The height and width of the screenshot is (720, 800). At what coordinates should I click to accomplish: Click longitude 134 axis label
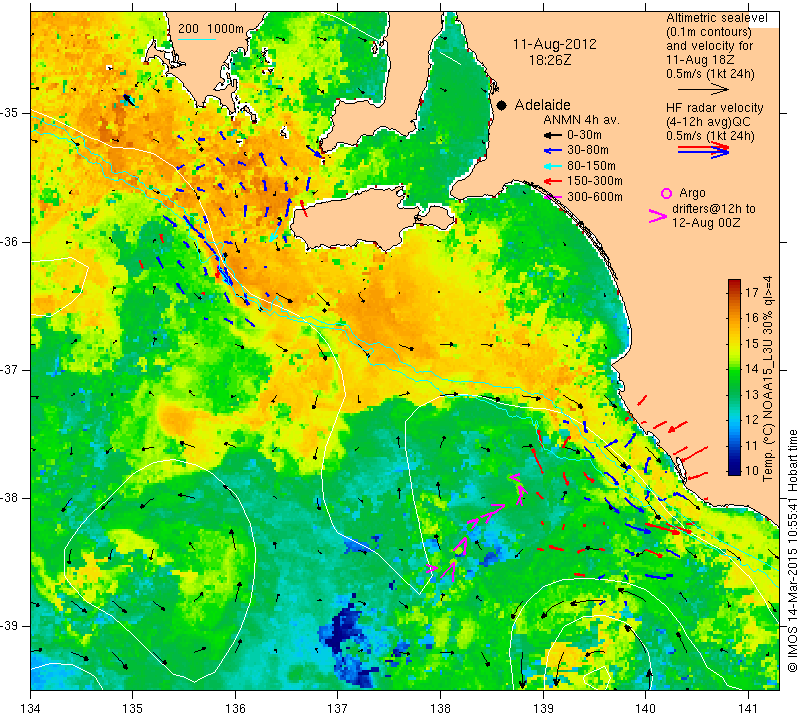pos(31,709)
